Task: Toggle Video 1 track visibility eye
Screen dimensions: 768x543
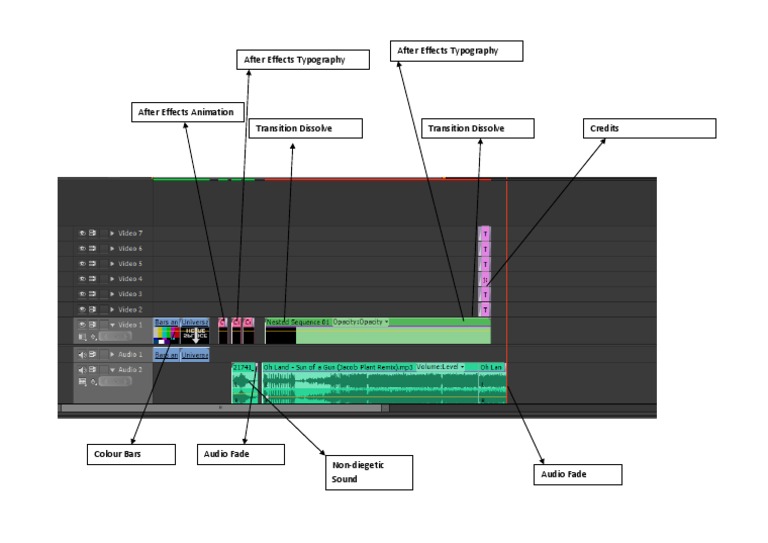Action: pos(82,325)
